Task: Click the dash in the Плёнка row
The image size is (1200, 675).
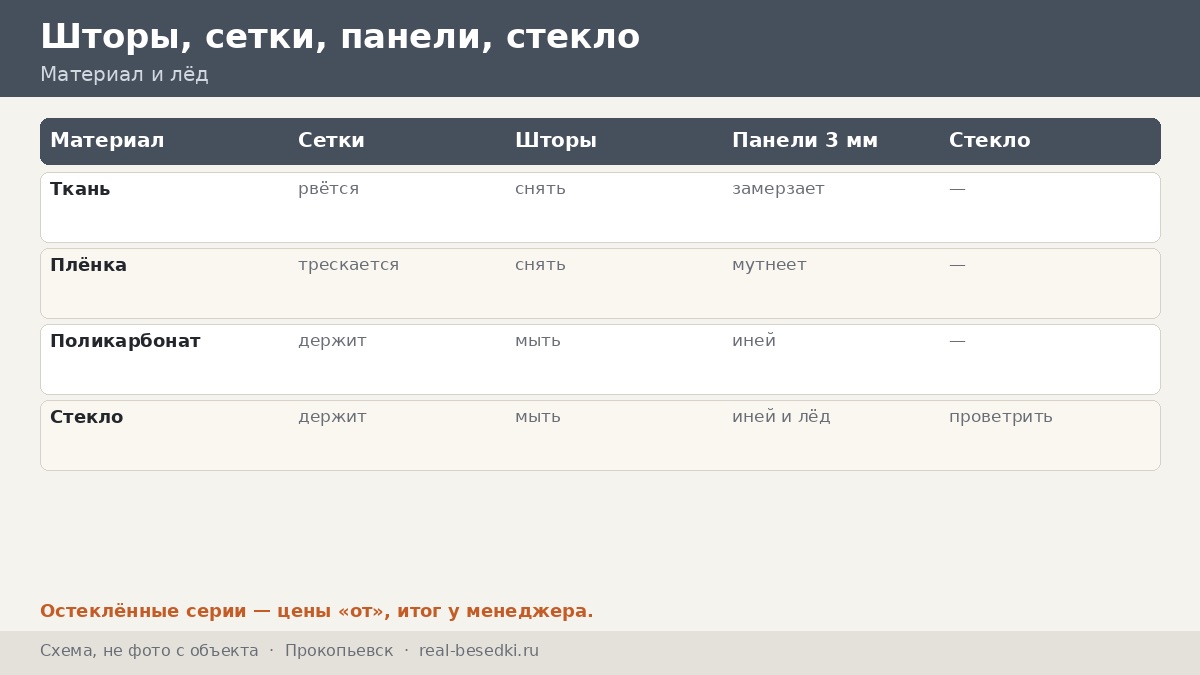Action: click(x=957, y=265)
